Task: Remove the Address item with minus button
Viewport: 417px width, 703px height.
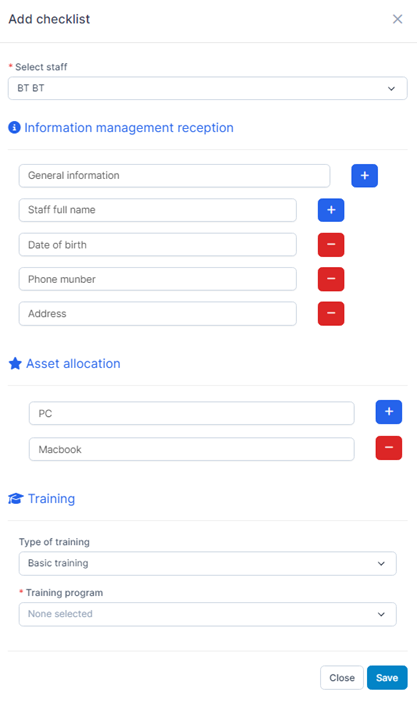Action: point(331,313)
